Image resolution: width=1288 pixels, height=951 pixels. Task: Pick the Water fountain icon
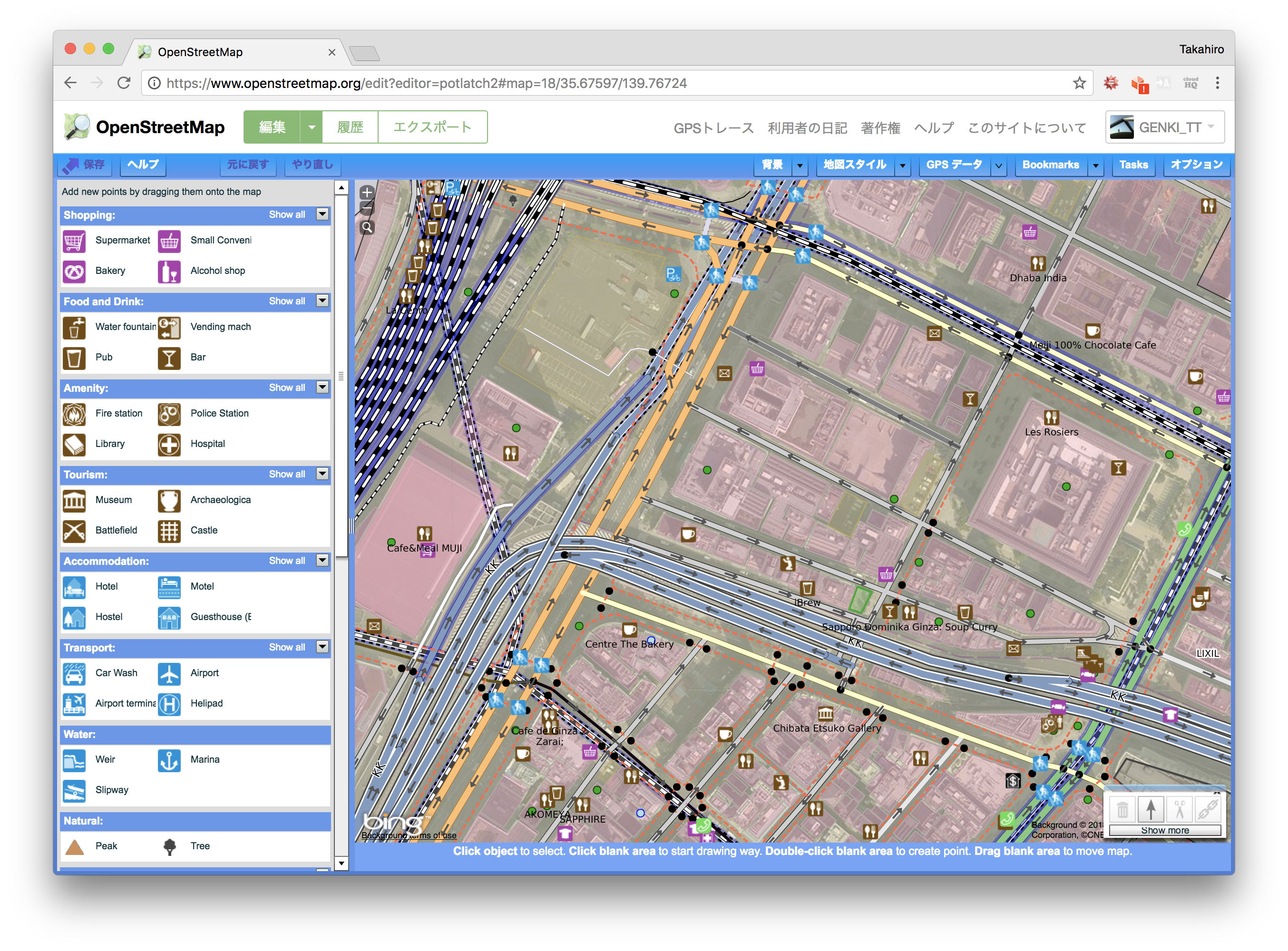click(x=74, y=327)
